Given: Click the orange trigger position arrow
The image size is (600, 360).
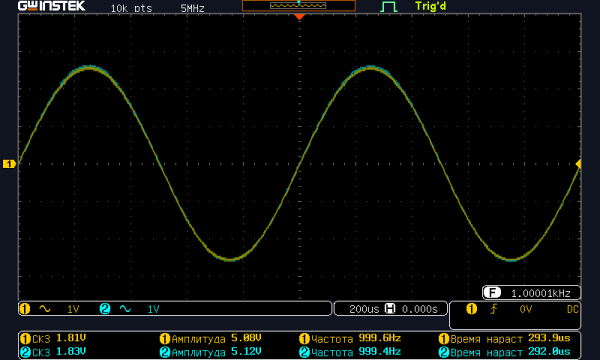Looking at the screenshot, I should (x=299, y=17).
